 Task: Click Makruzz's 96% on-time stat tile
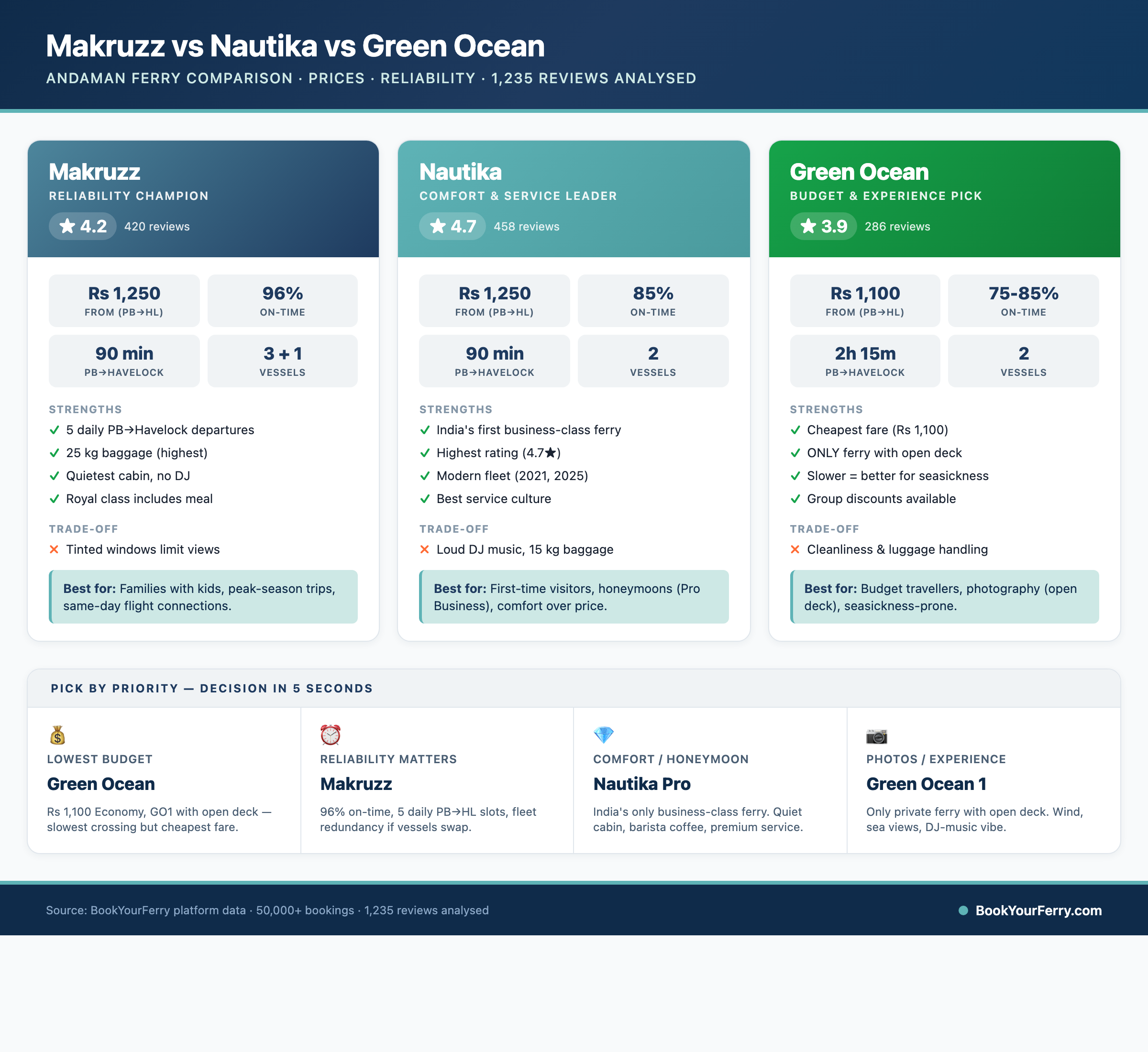click(282, 301)
